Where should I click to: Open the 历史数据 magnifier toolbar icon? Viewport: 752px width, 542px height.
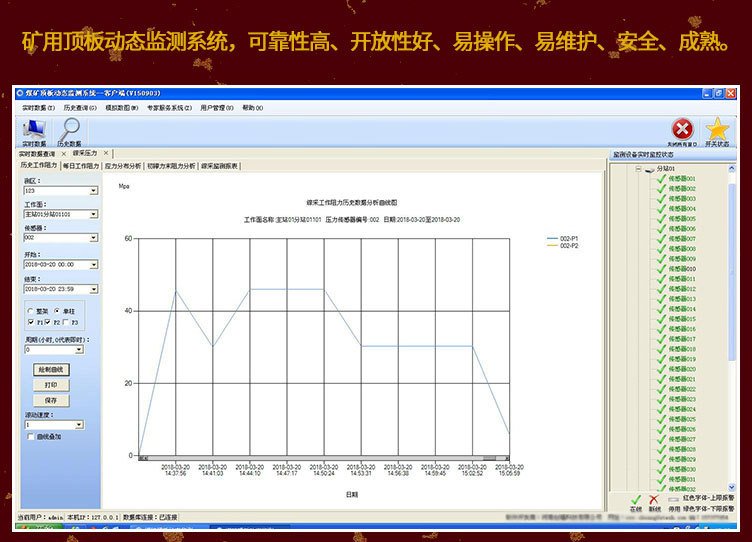pos(70,130)
